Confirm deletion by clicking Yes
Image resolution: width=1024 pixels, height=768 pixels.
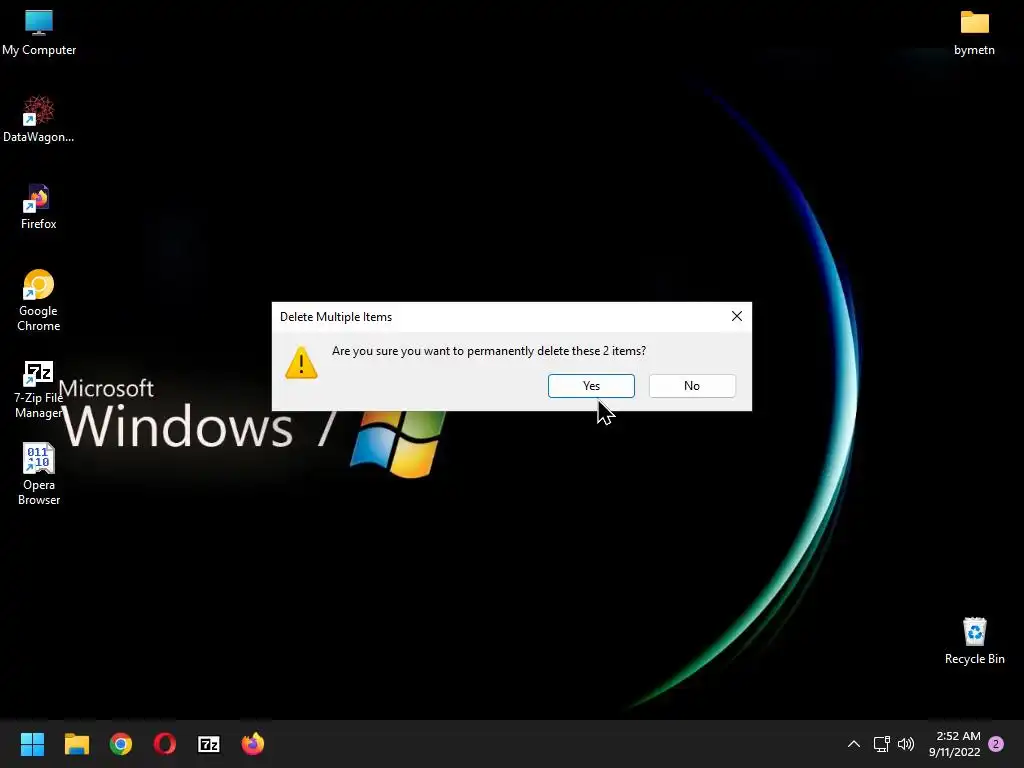pyautogui.click(x=591, y=386)
